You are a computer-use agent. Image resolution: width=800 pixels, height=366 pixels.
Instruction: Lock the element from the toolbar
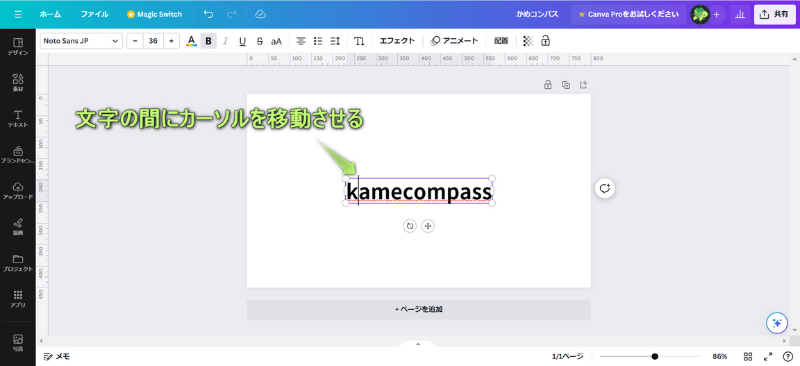(x=545, y=41)
